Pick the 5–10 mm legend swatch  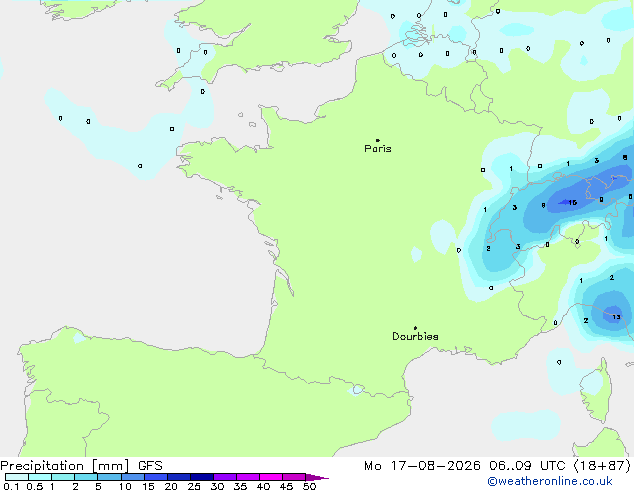109,477
